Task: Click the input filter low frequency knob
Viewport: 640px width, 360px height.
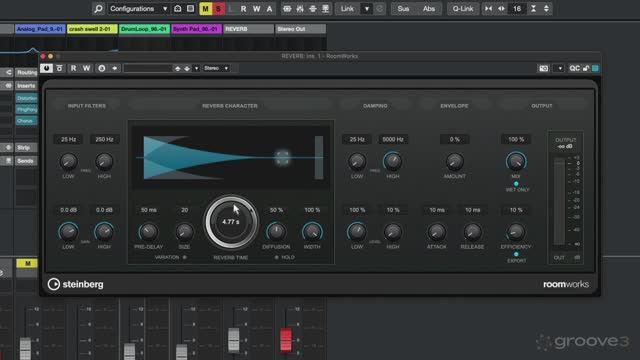Action: tap(68, 162)
